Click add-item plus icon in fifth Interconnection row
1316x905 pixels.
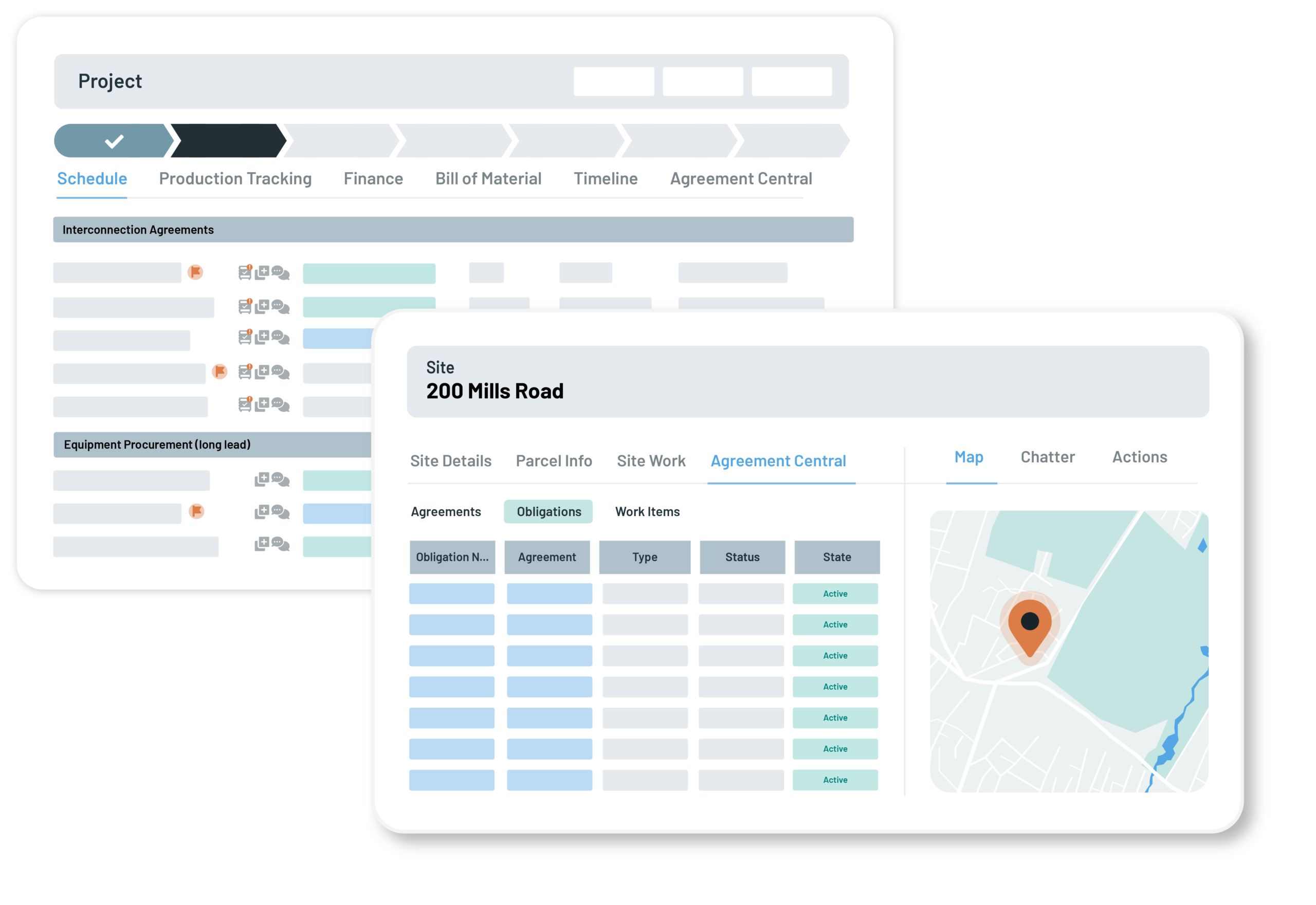point(262,405)
